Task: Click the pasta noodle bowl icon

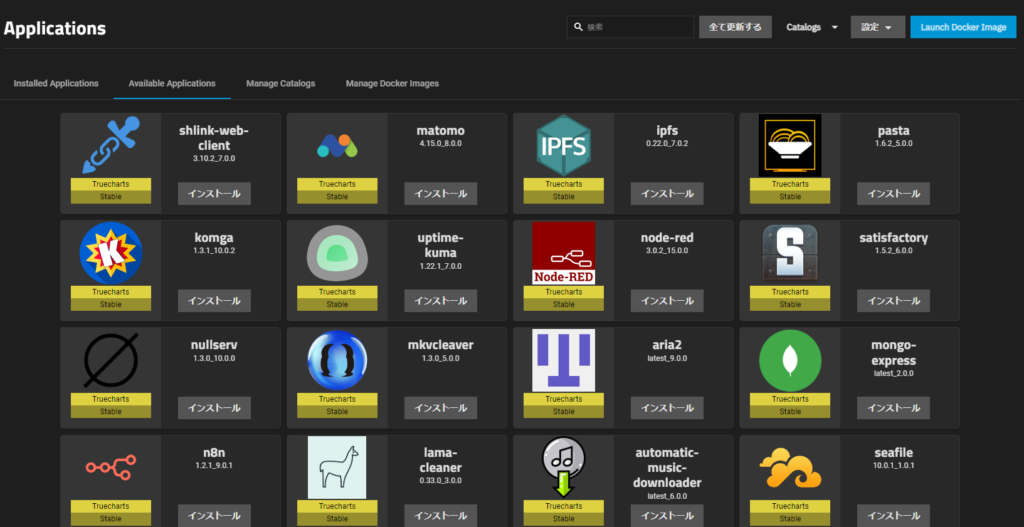Action: click(790, 145)
